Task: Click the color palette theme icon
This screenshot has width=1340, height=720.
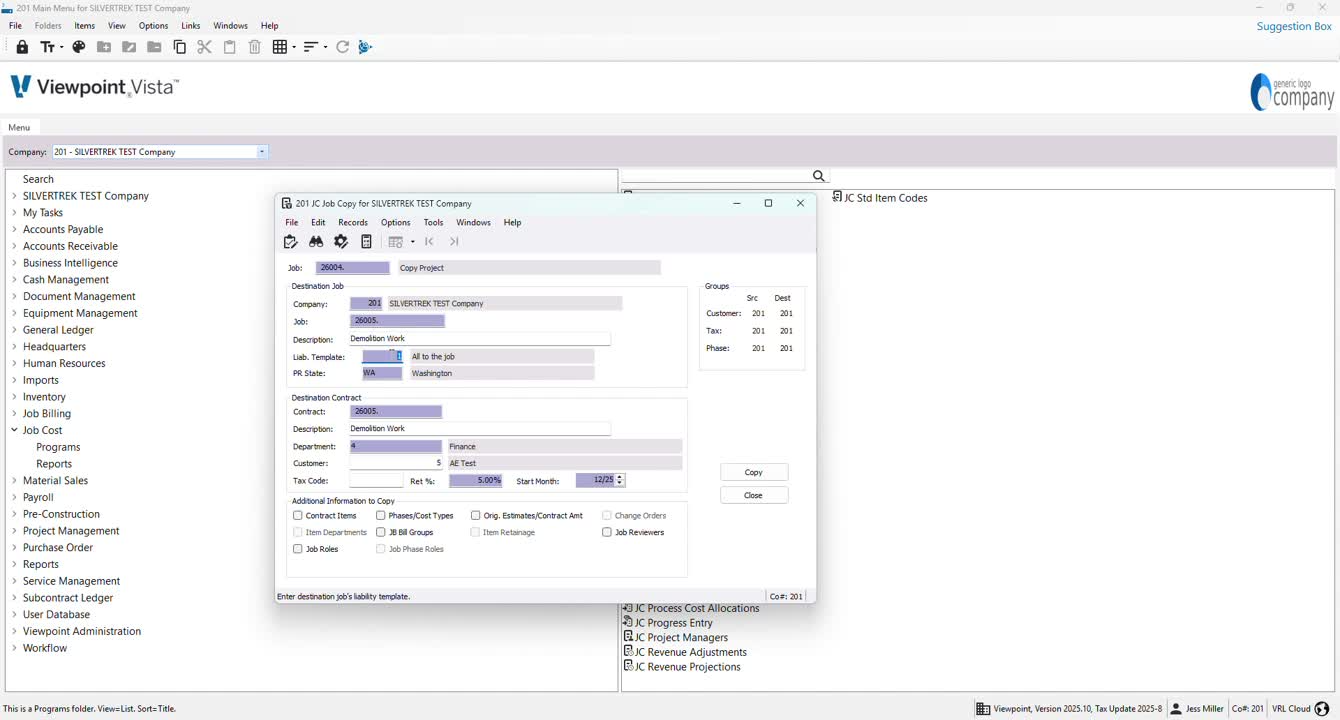Action: [x=79, y=47]
